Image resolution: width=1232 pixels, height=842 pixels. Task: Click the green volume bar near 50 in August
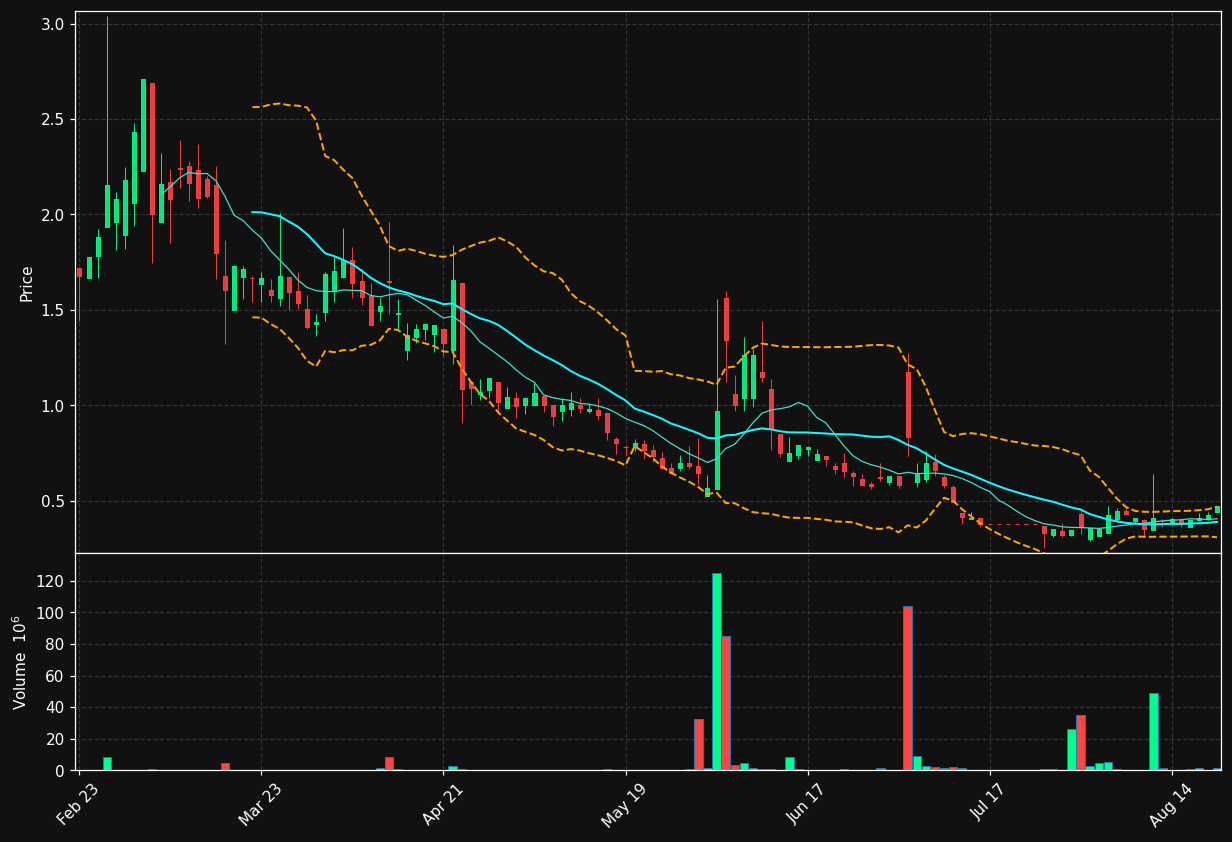1154,732
